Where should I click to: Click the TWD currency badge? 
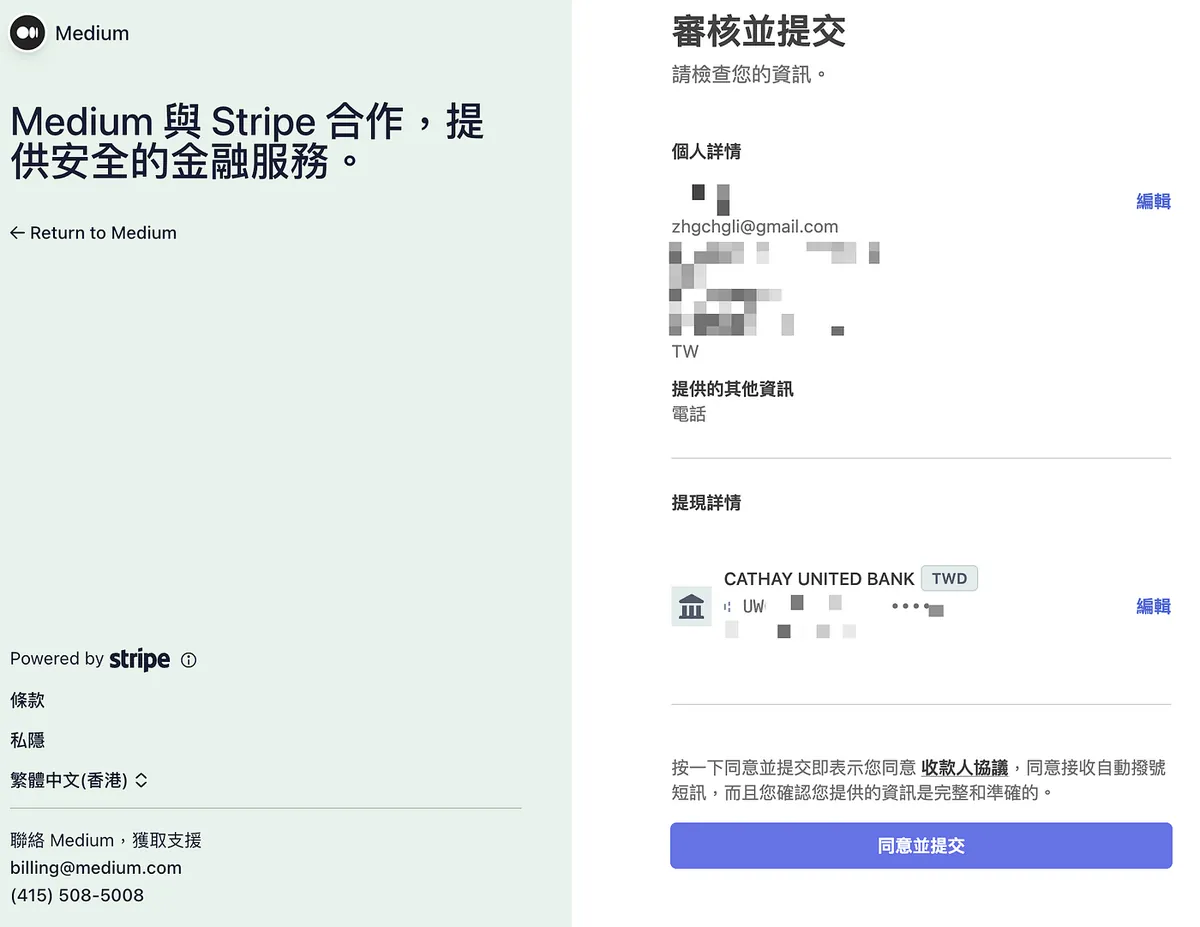point(949,579)
